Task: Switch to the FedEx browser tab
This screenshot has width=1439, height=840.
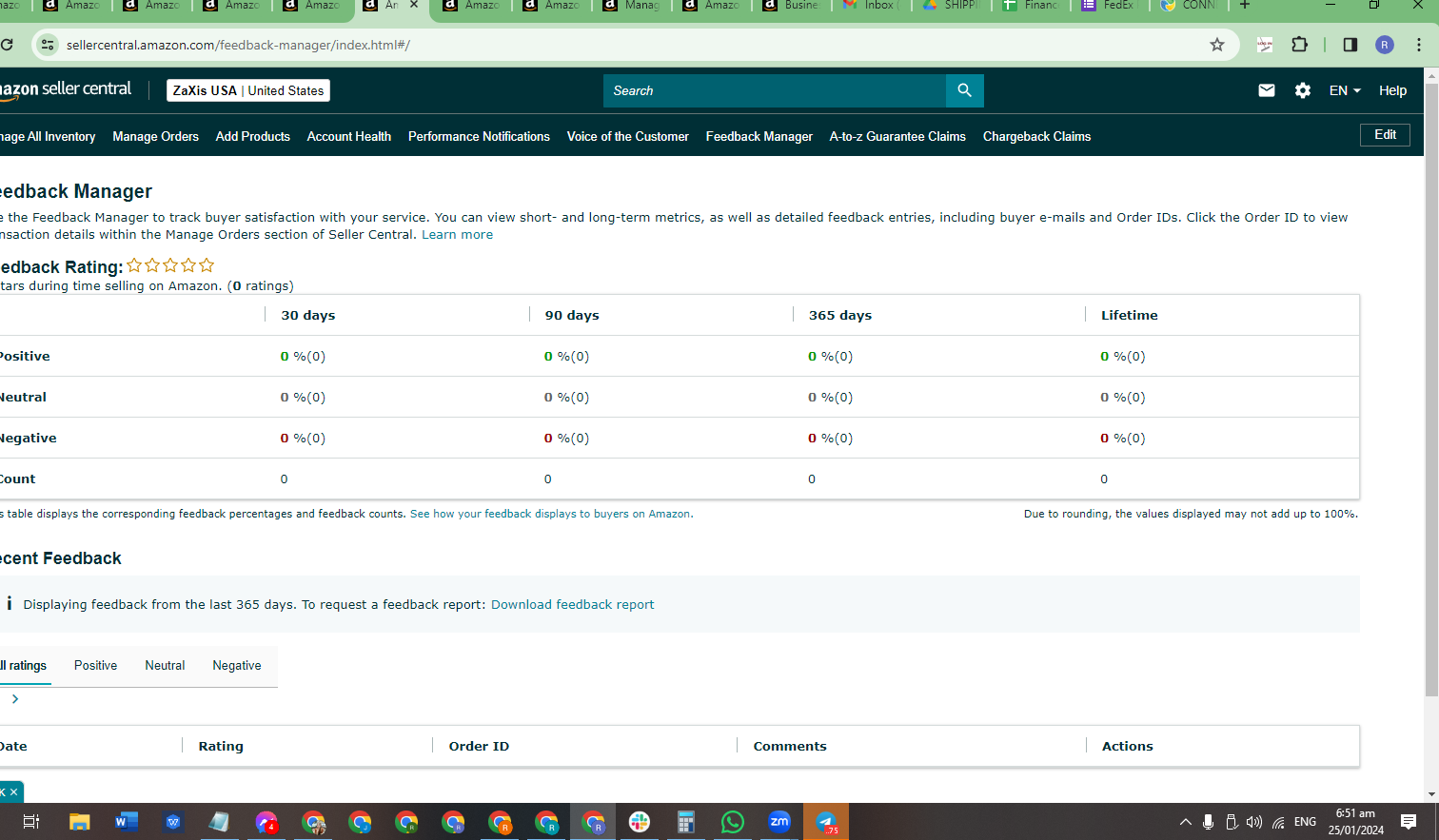Action: (x=1110, y=6)
